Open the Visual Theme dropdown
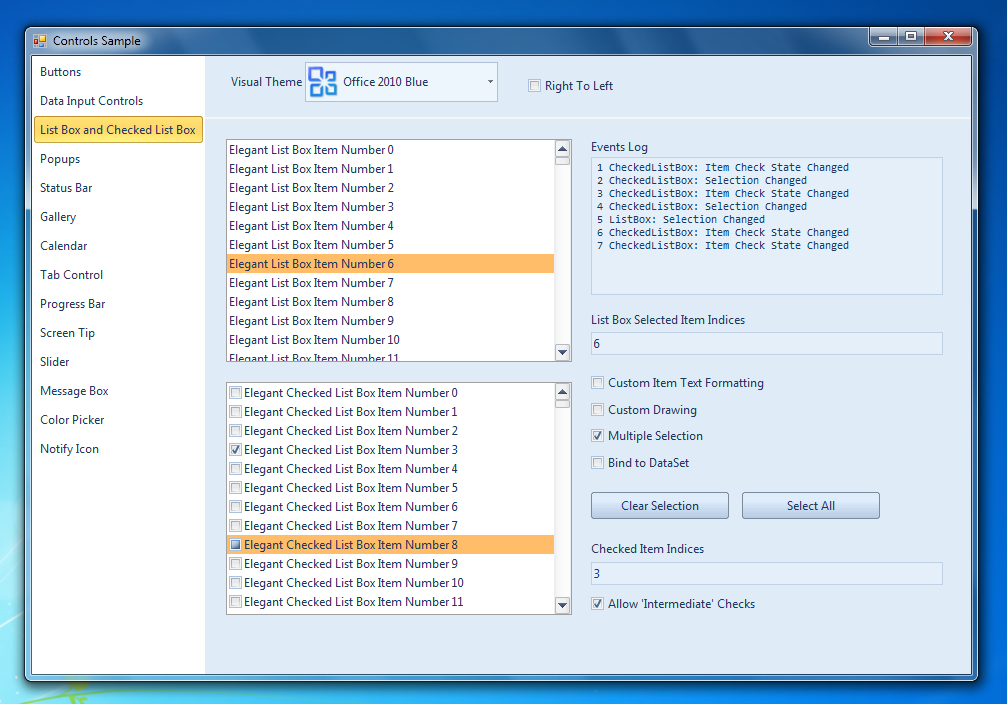 pyautogui.click(x=490, y=82)
